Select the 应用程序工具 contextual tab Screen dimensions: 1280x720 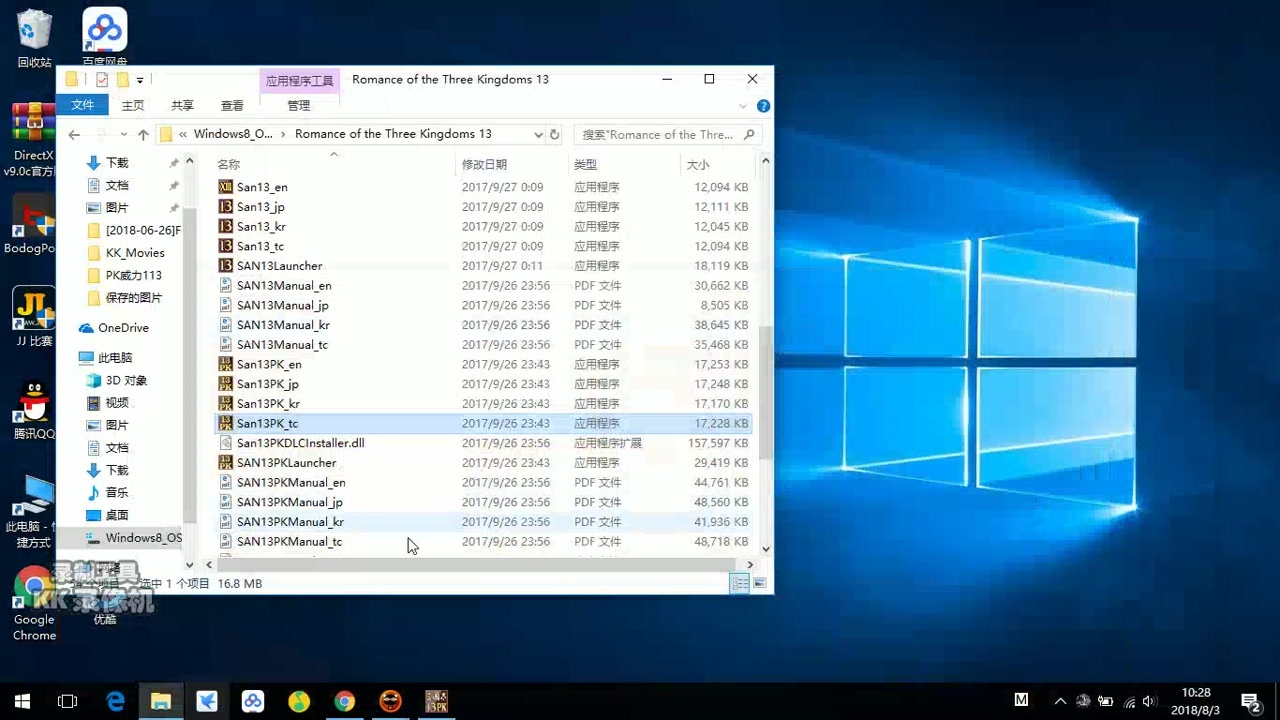click(299, 81)
